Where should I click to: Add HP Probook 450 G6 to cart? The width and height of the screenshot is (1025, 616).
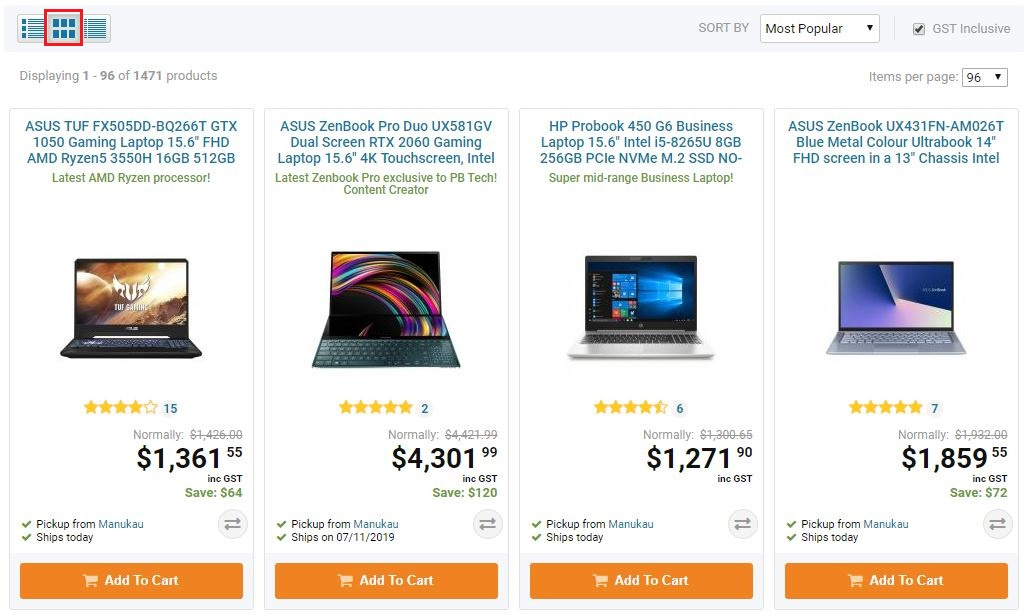(641, 581)
